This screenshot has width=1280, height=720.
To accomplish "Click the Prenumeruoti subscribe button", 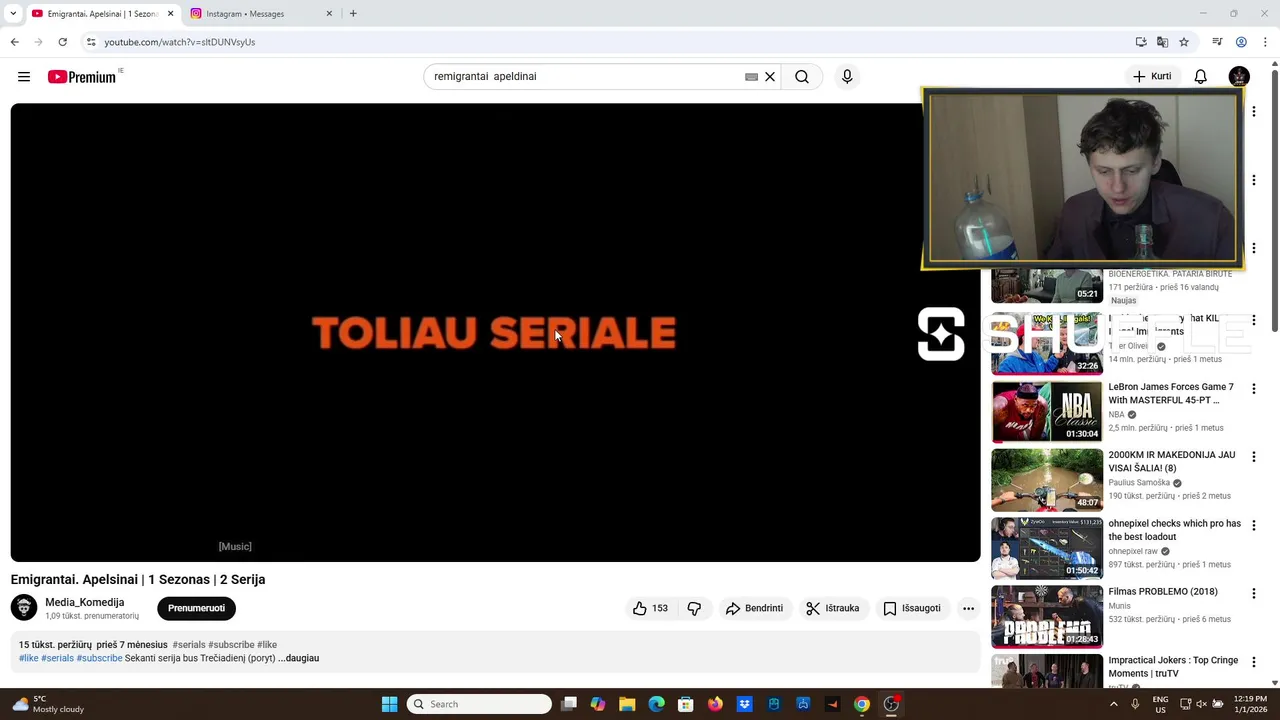I will coord(196,608).
